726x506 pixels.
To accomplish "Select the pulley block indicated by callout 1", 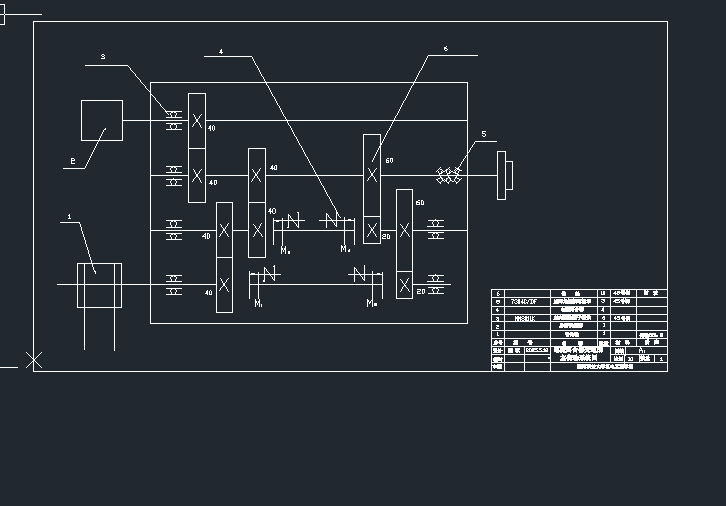I will (x=100, y=285).
